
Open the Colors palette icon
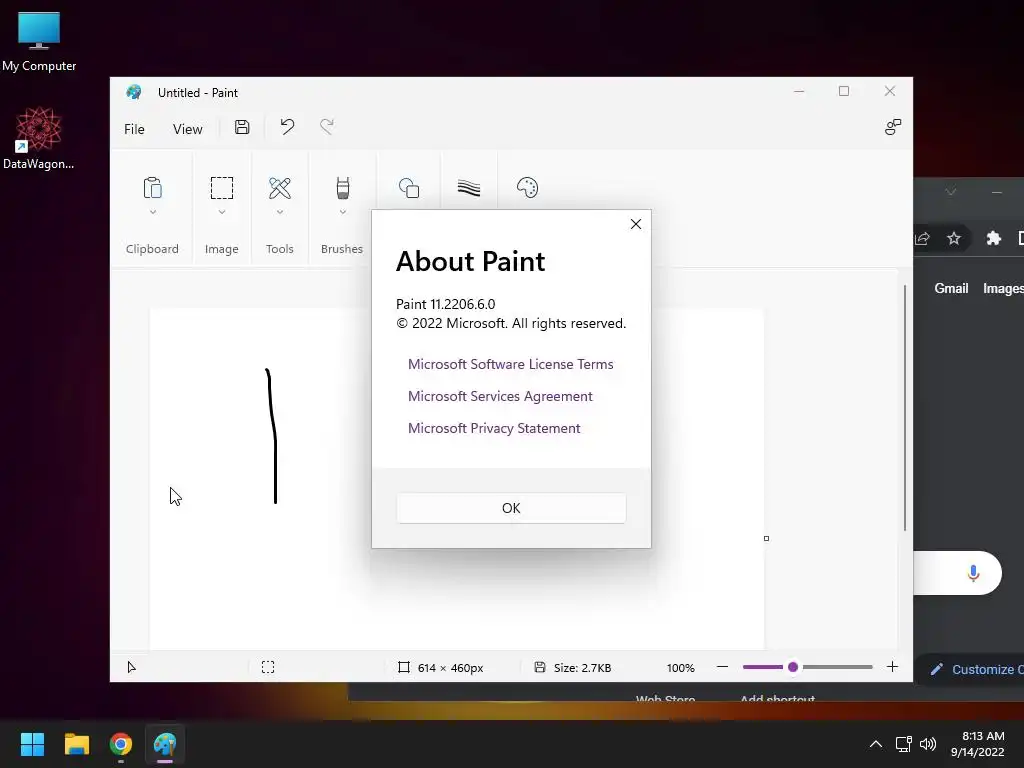pyautogui.click(x=527, y=188)
